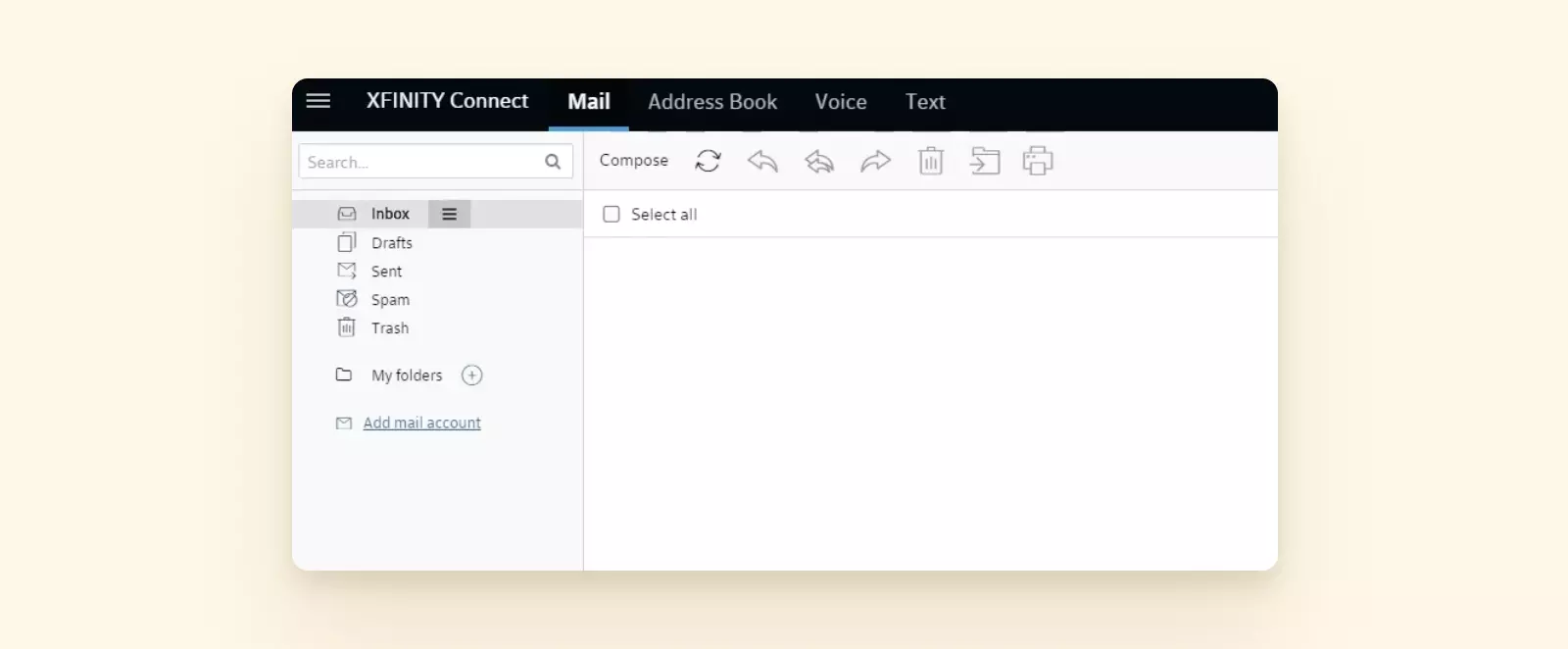The height and width of the screenshot is (649, 1568).
Task: Open the hamburger menu beside XFINITY Connect
Action: tap(318, 101)
